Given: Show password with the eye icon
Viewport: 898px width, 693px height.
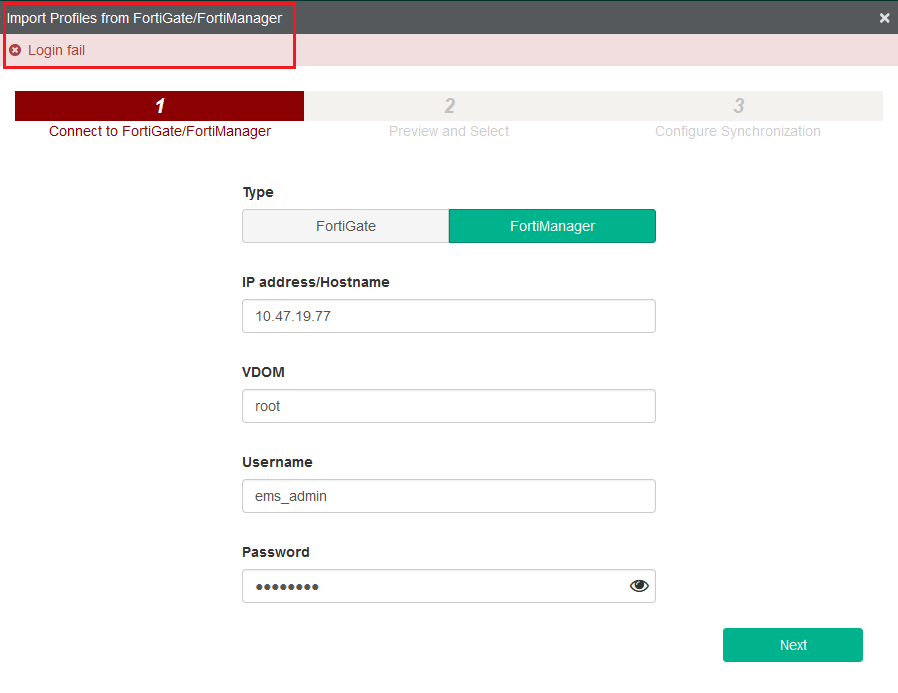Looking at the screenshot, I should tap(639, 586).
